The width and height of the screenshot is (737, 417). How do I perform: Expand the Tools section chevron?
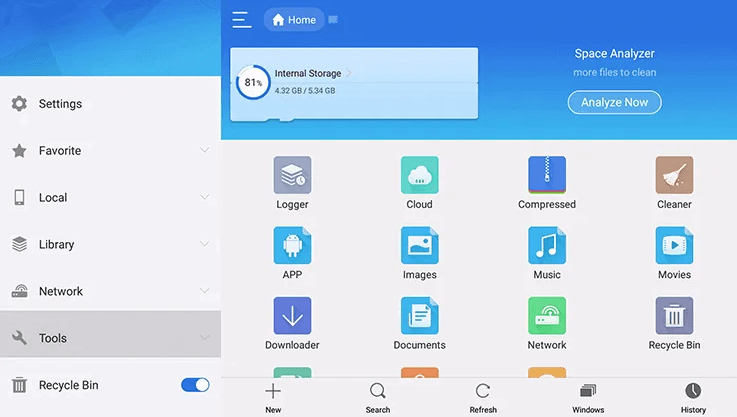click(x=204, y=337)
